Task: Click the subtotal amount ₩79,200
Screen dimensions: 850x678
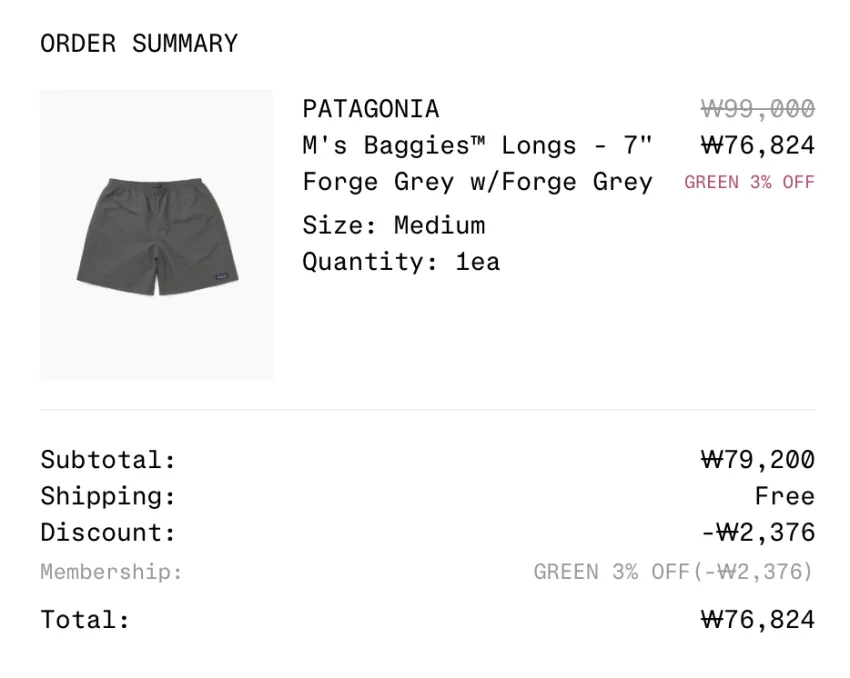Action: (758, 460)
